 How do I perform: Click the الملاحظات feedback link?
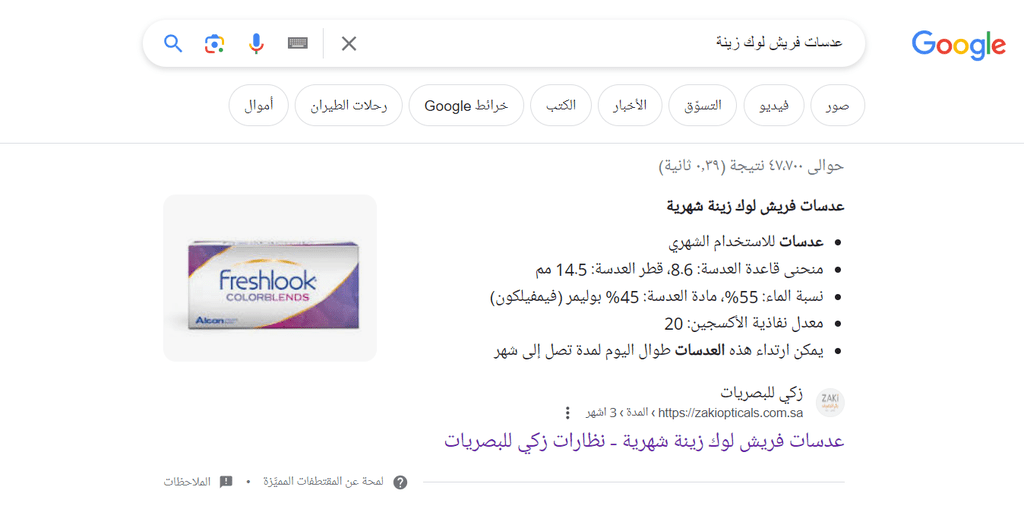coord(187,482)
